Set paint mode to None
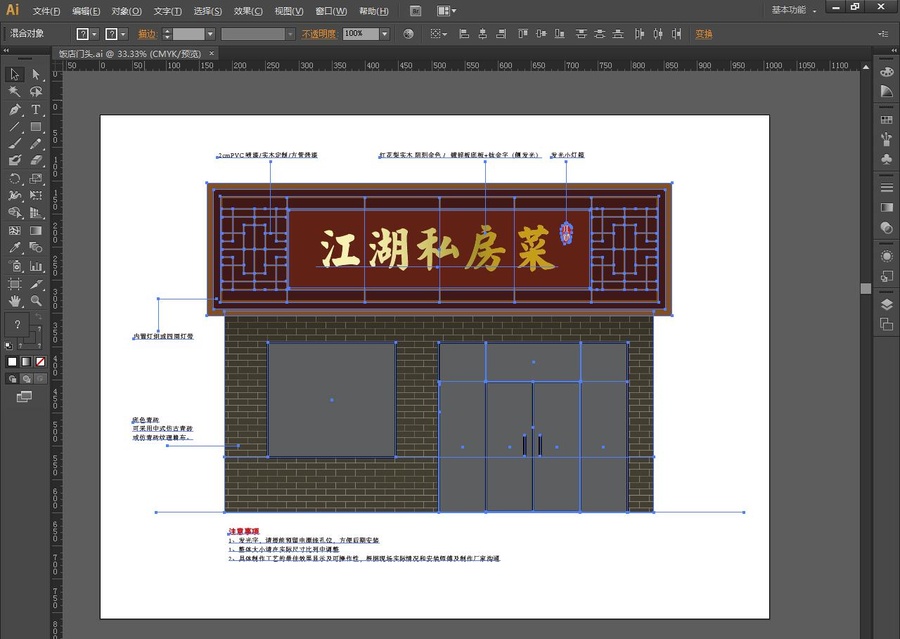900x639 pixels. point(40,362)
